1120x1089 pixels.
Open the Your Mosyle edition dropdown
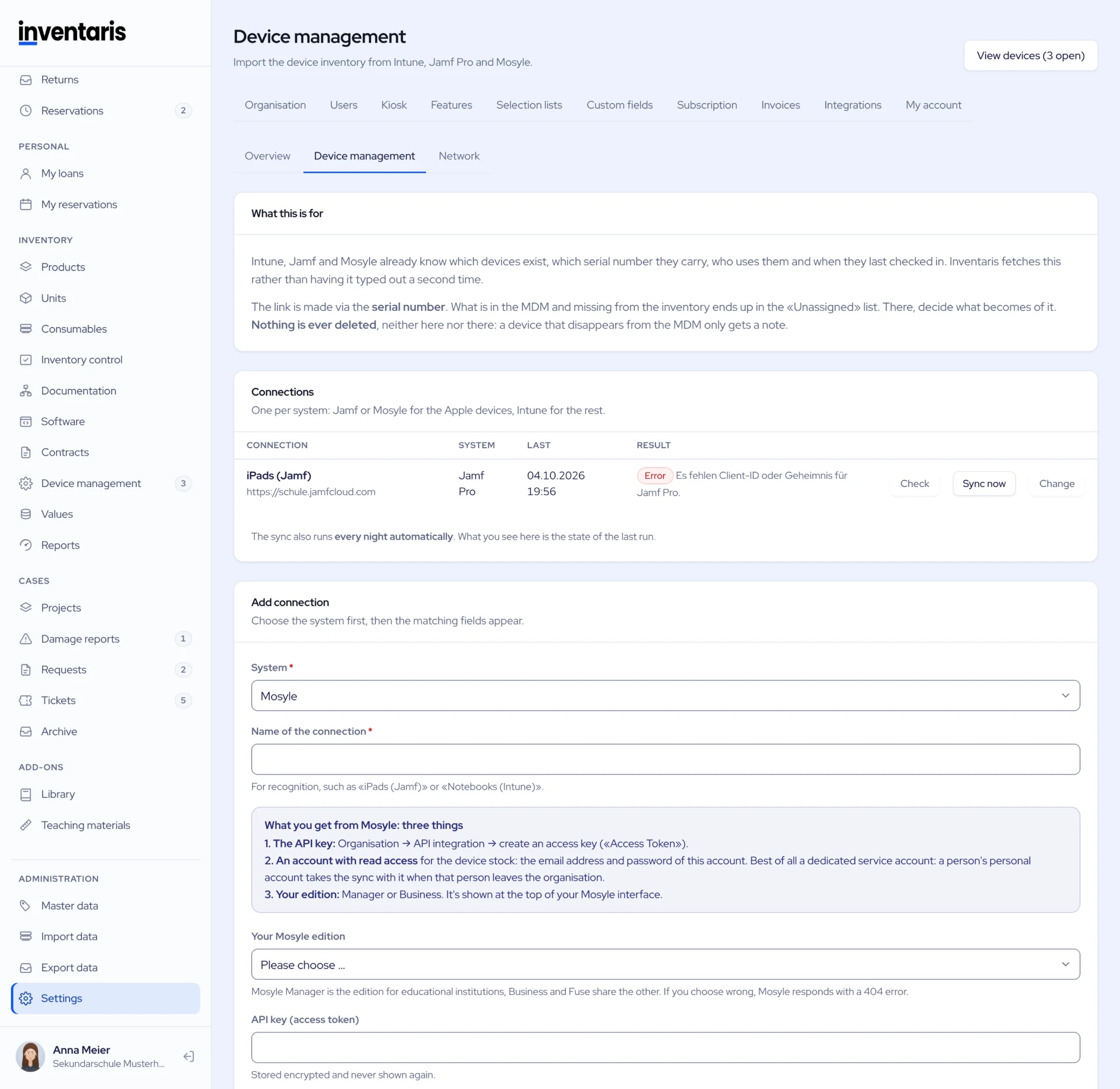pos(665,965)
